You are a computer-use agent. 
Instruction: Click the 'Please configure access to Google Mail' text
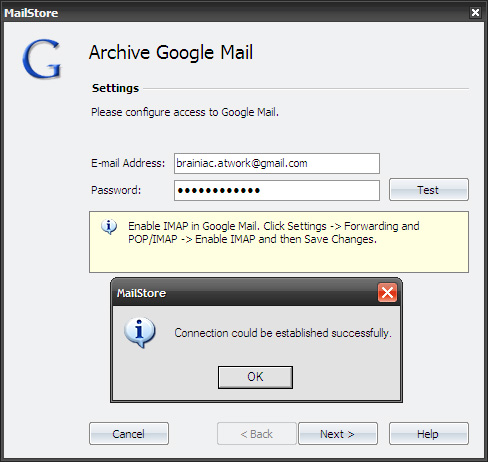coord(185,112)
